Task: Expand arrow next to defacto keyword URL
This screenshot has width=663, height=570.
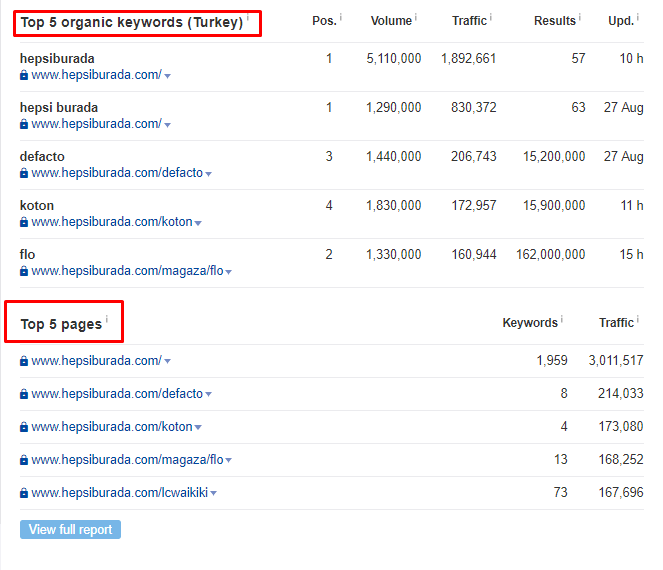Action: (208, 174)
